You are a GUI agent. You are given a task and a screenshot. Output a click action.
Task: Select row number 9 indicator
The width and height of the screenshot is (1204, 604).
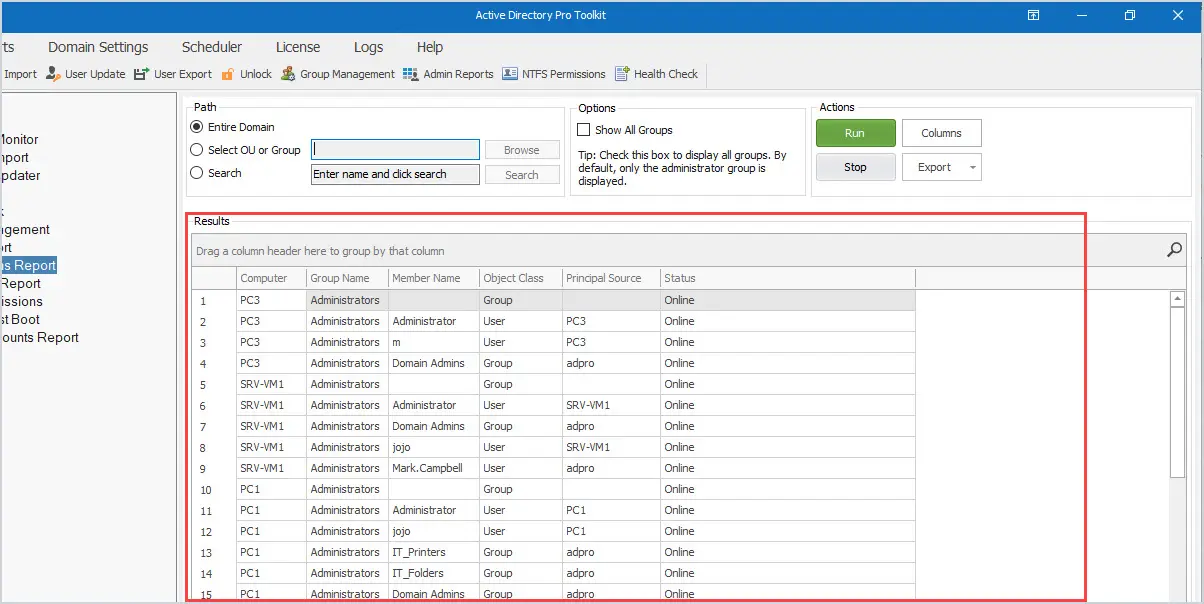click(214, 468)
